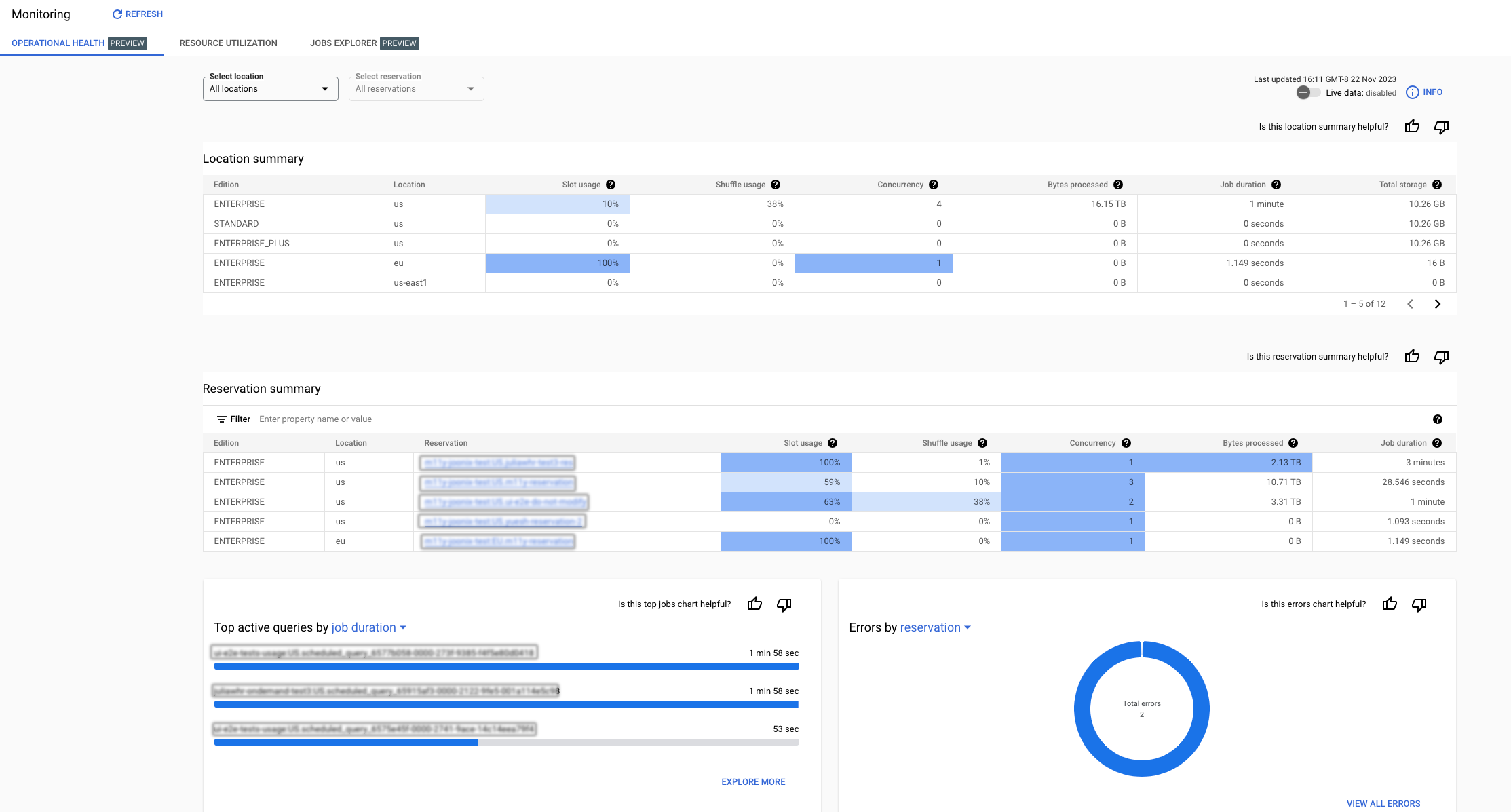Click next page arrow in location summary
1511x812 pixels.
point(1438,302)
